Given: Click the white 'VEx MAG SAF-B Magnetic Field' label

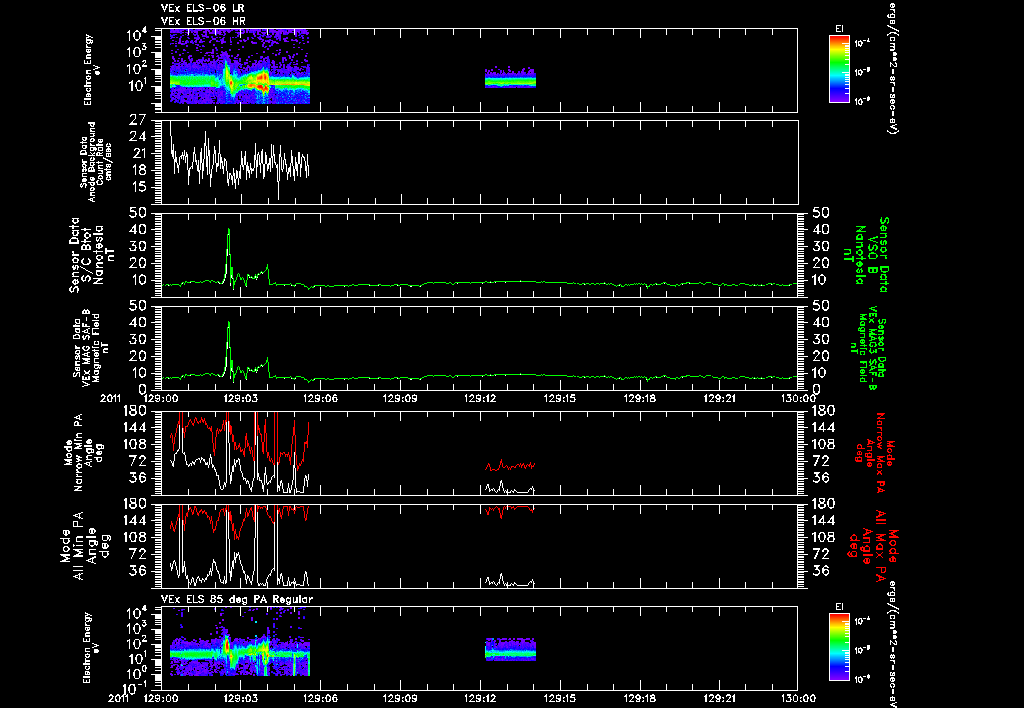Looking at the screenshot, I should [x=90, y=347].
